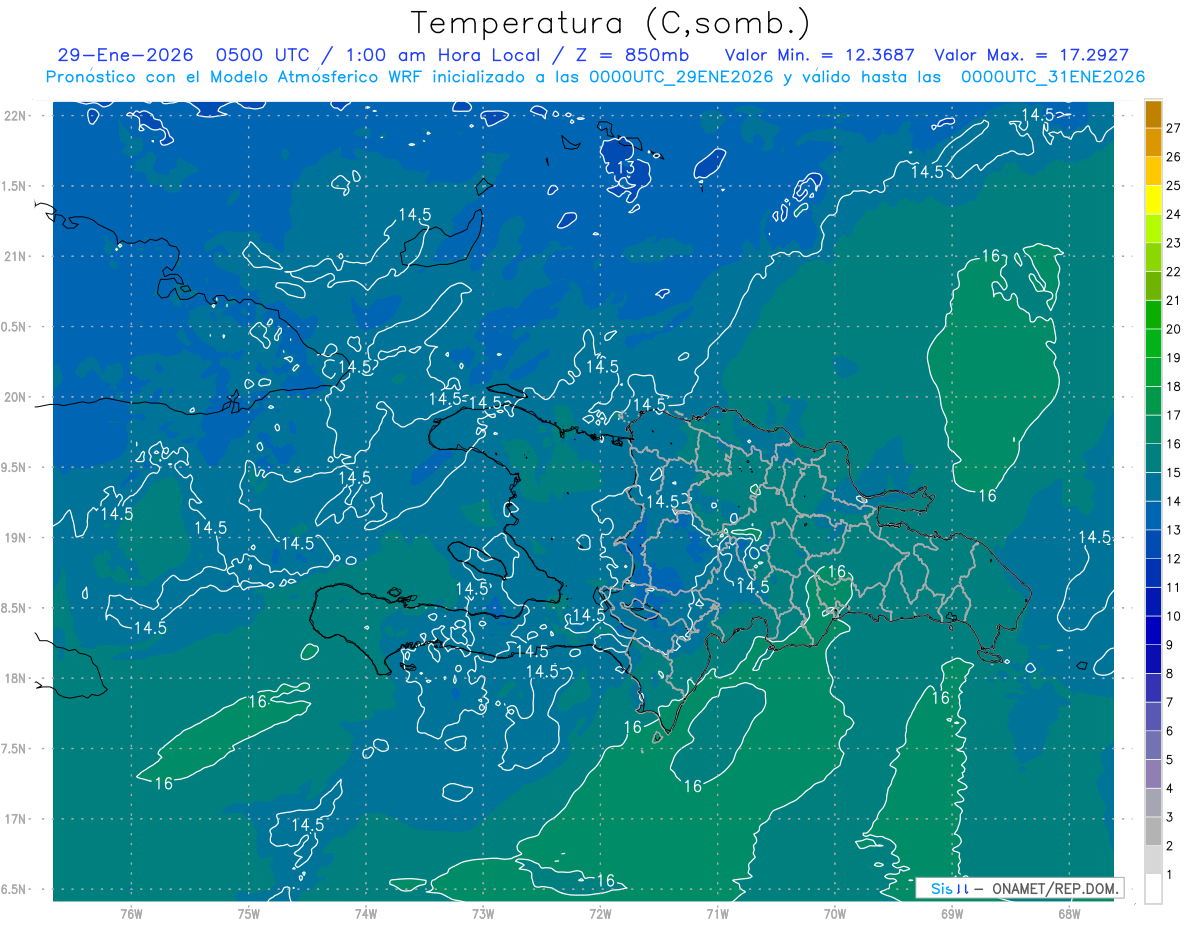This screenshot has height=927, width=1200.
Task: Select the date "29-Ene-2026" in the header
Action: [124, 55]
